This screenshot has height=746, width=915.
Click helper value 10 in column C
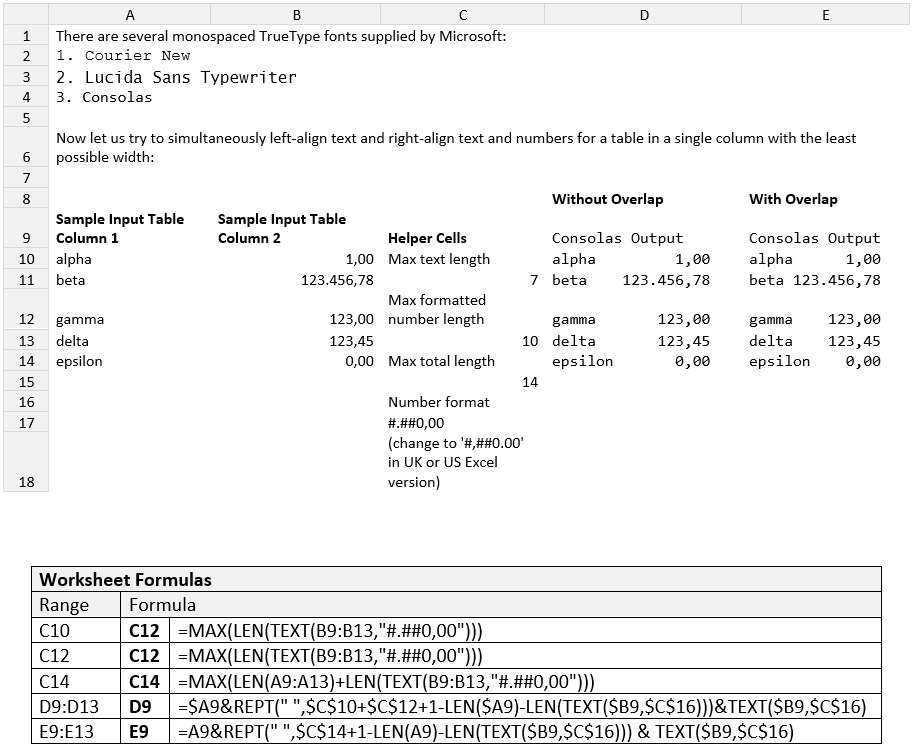coord(530,341)
